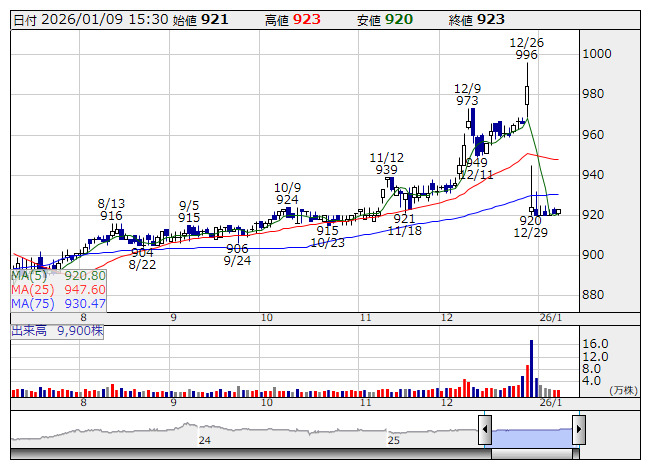Viewport: 653px width, 470px height.
Task: Click the 12/9 peak label 973
Action: [x=467, y=101]
